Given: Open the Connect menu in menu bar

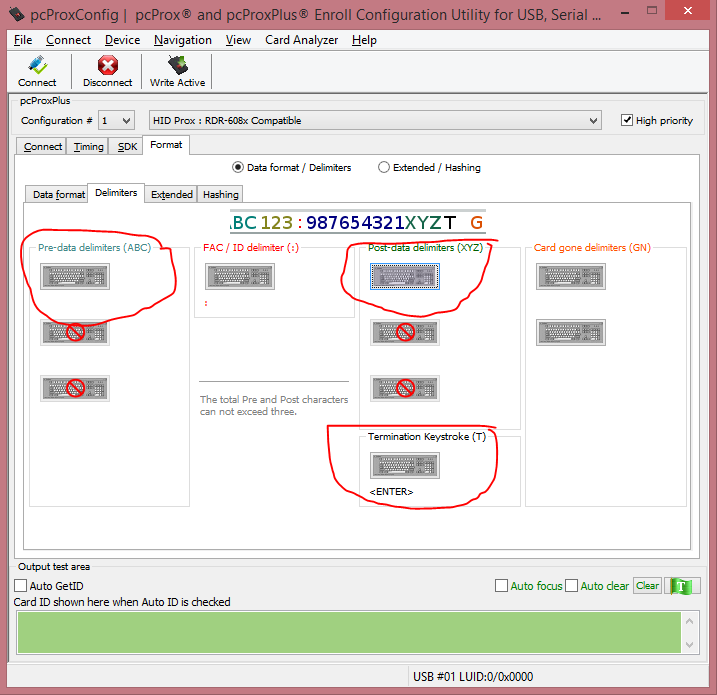Looking at the screenshot, I should (x=69, y=40).
